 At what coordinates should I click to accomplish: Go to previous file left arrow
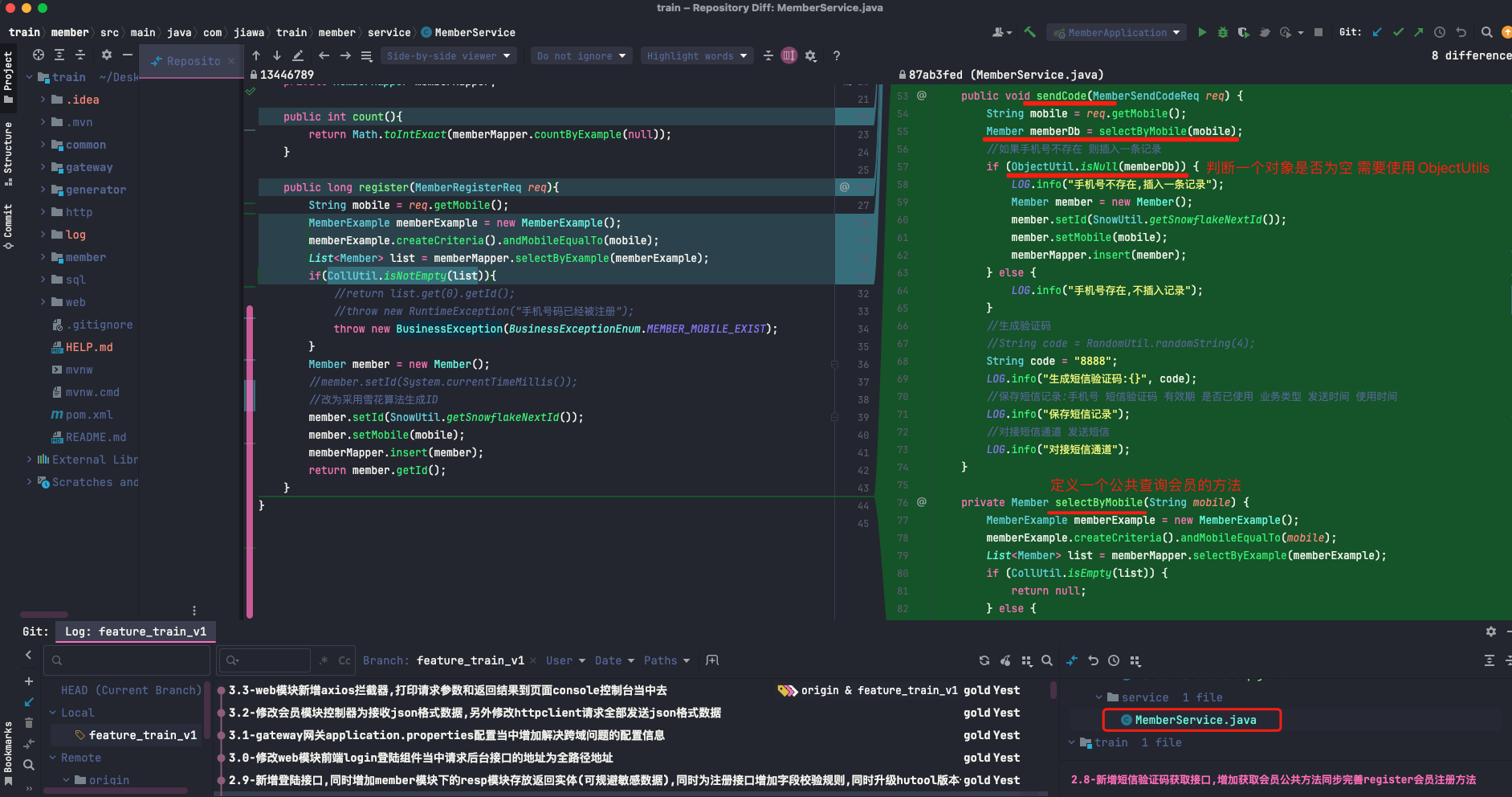tap(324, 55)
